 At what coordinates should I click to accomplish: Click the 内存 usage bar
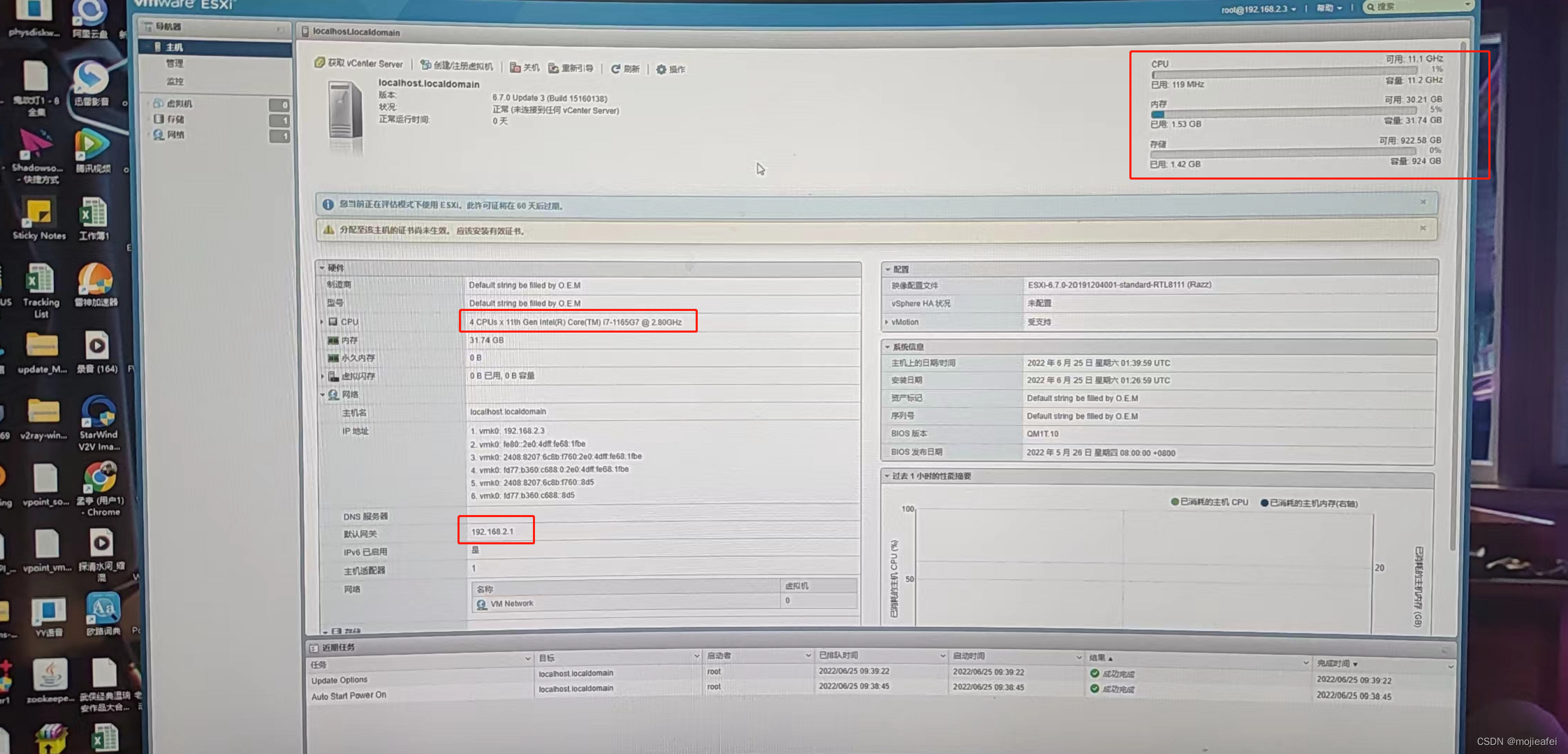(1284, 113)
